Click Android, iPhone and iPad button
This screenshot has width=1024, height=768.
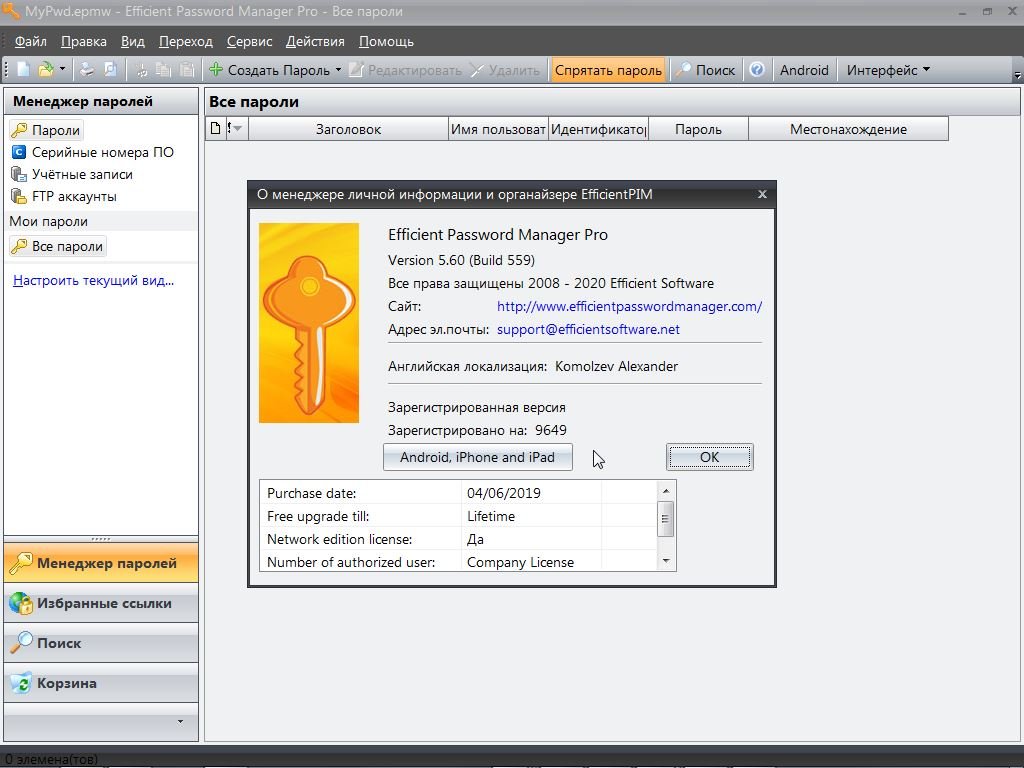point(477,457)
